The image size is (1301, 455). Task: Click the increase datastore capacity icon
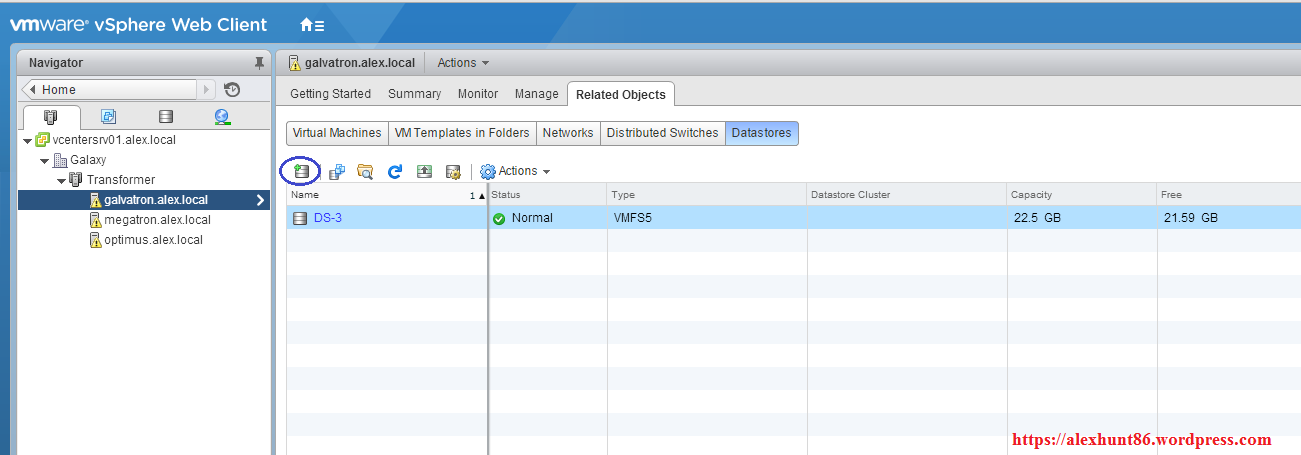click(x=424, y=172)
